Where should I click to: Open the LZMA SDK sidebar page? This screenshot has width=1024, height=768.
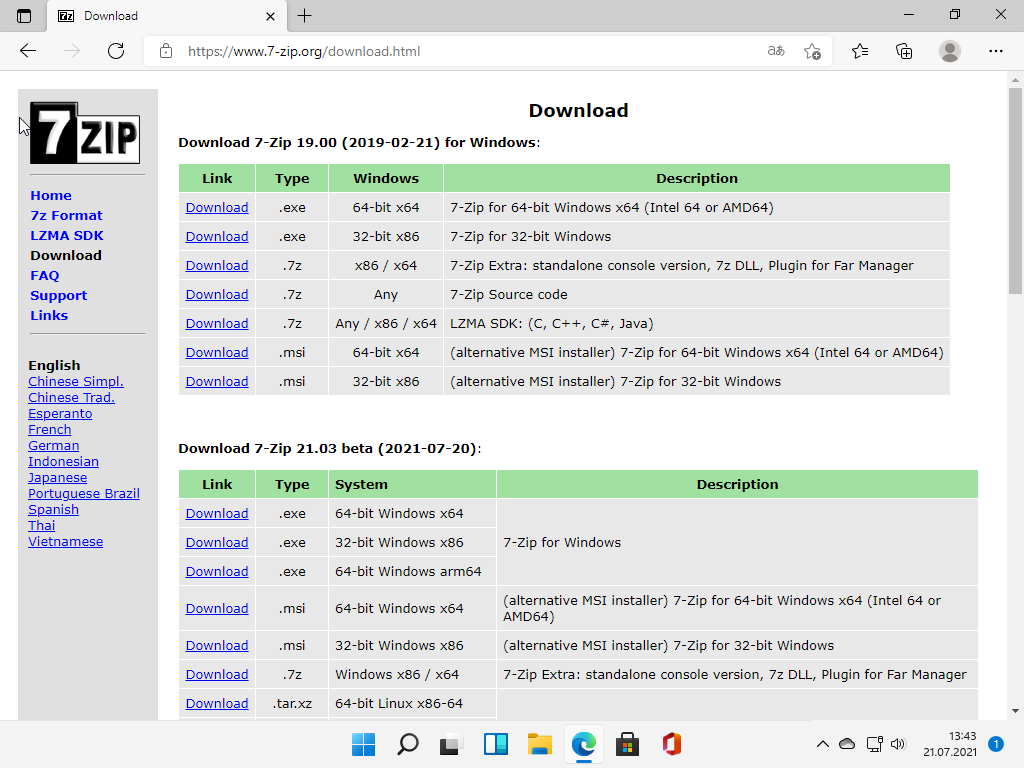click(66, 235)
